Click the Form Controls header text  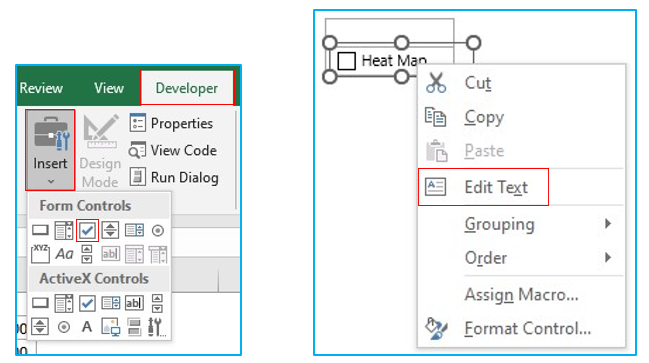click(x=85, y=206)
